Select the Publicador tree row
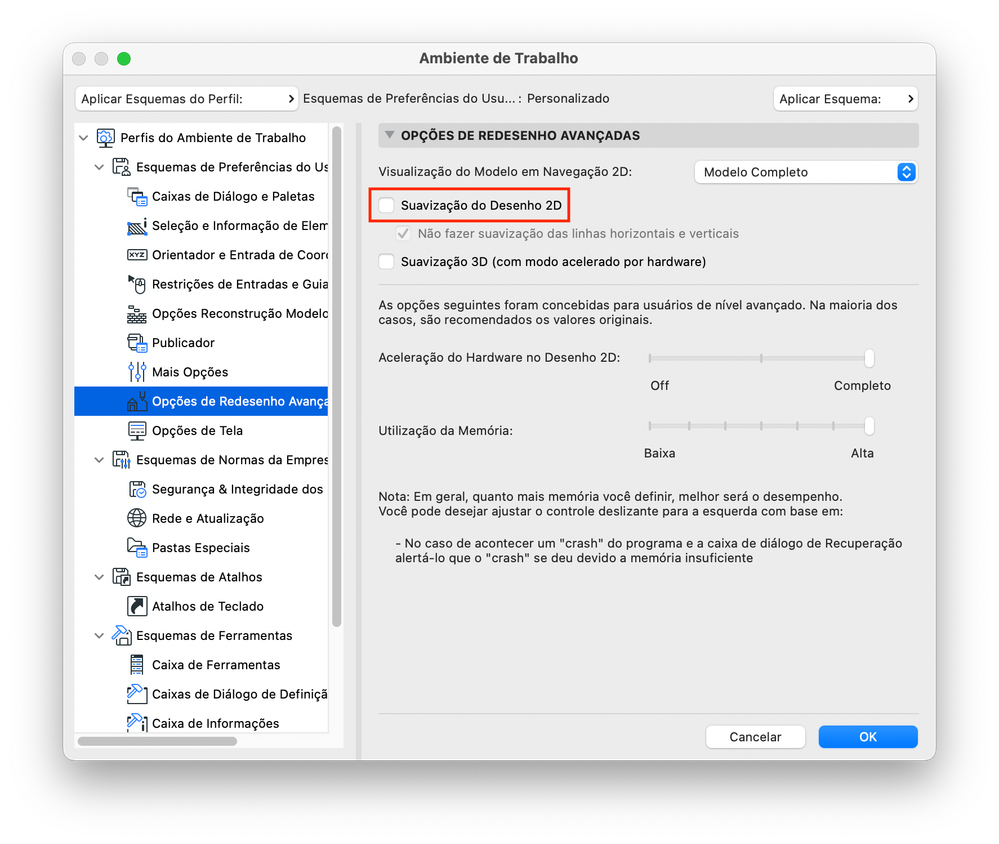Image resolution: width=999 pixels, height=844 pixels. coord(201,343)
